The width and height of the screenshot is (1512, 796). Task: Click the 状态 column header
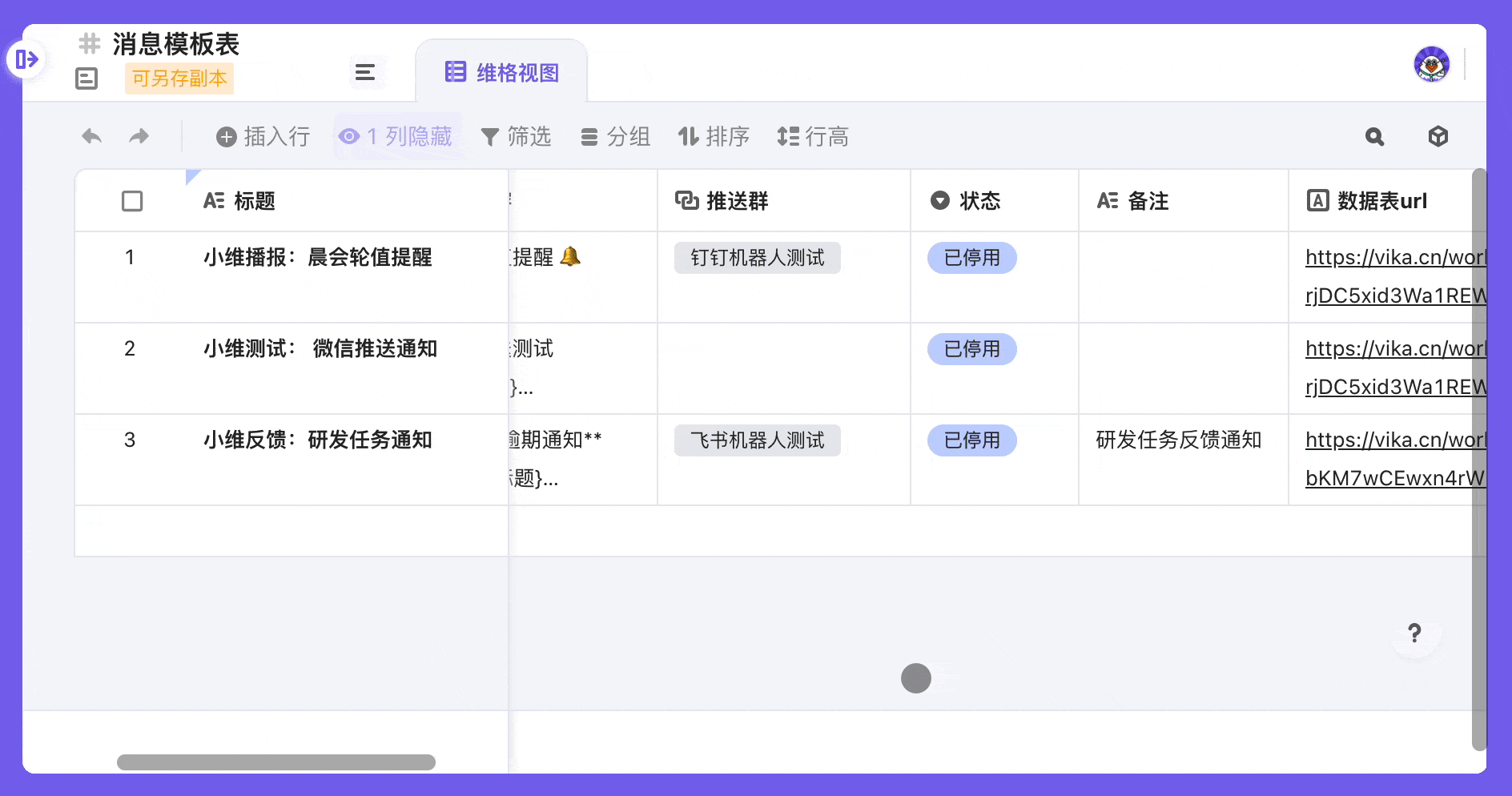995,201
